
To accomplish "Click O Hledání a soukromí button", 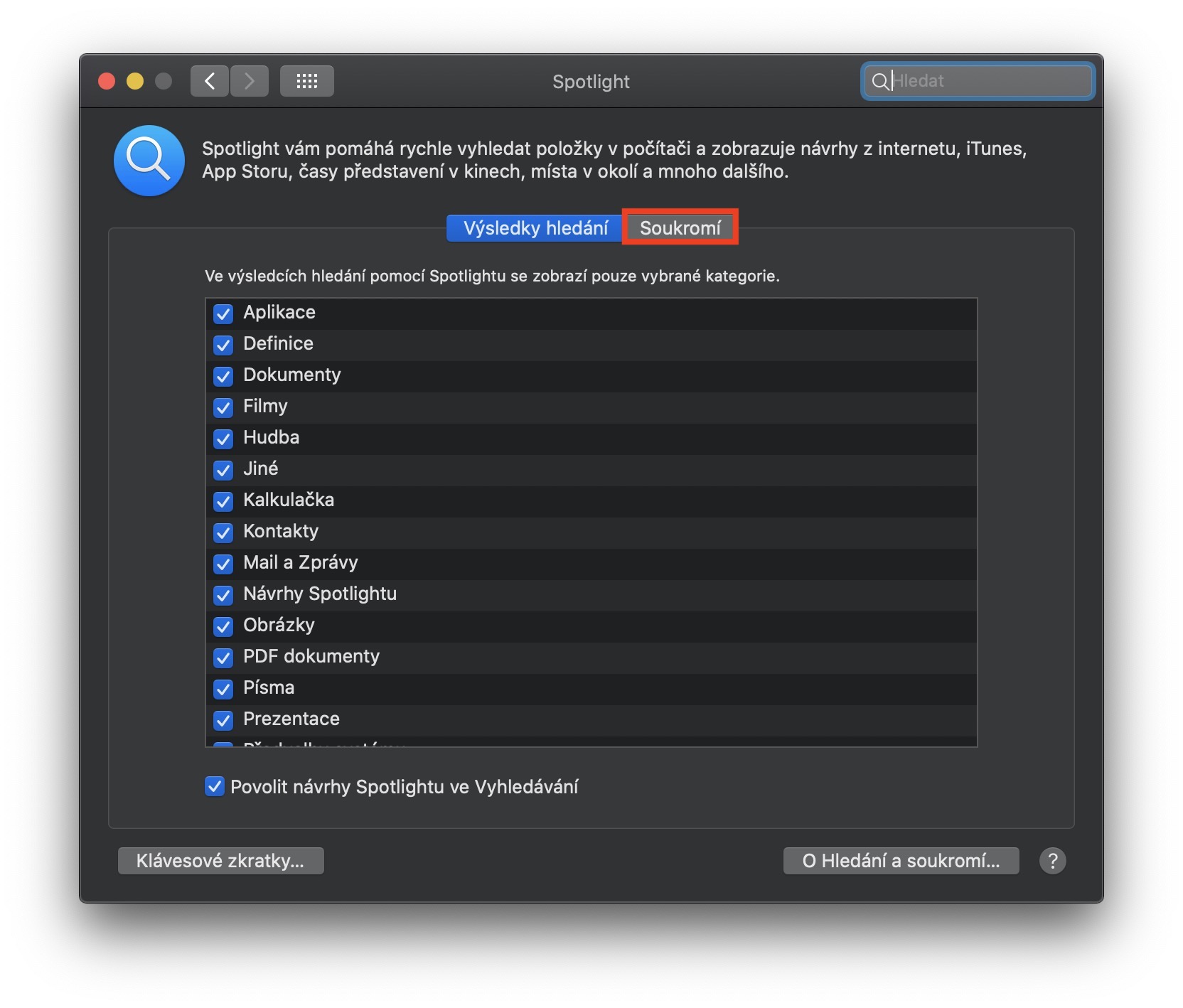I will (901, 861).
